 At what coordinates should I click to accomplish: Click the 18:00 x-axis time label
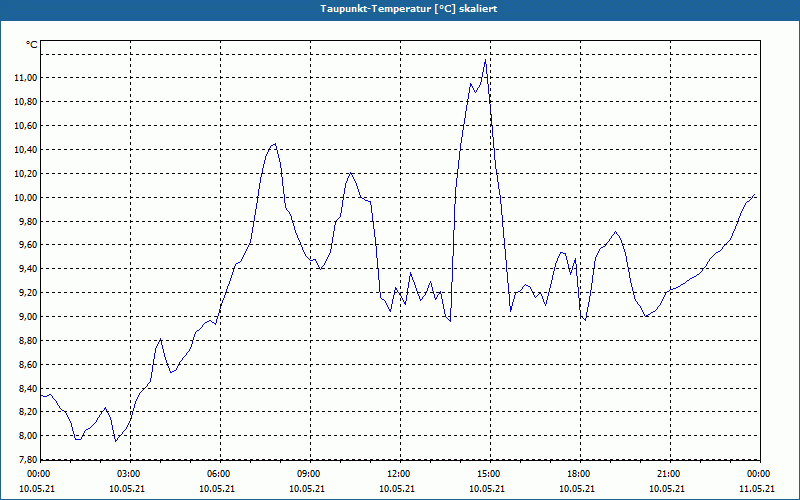coord(580,474)
